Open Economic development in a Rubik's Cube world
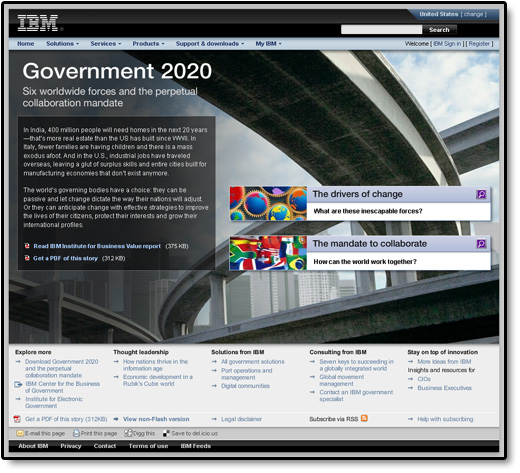The image size is (520, 473). click(158, 380)
